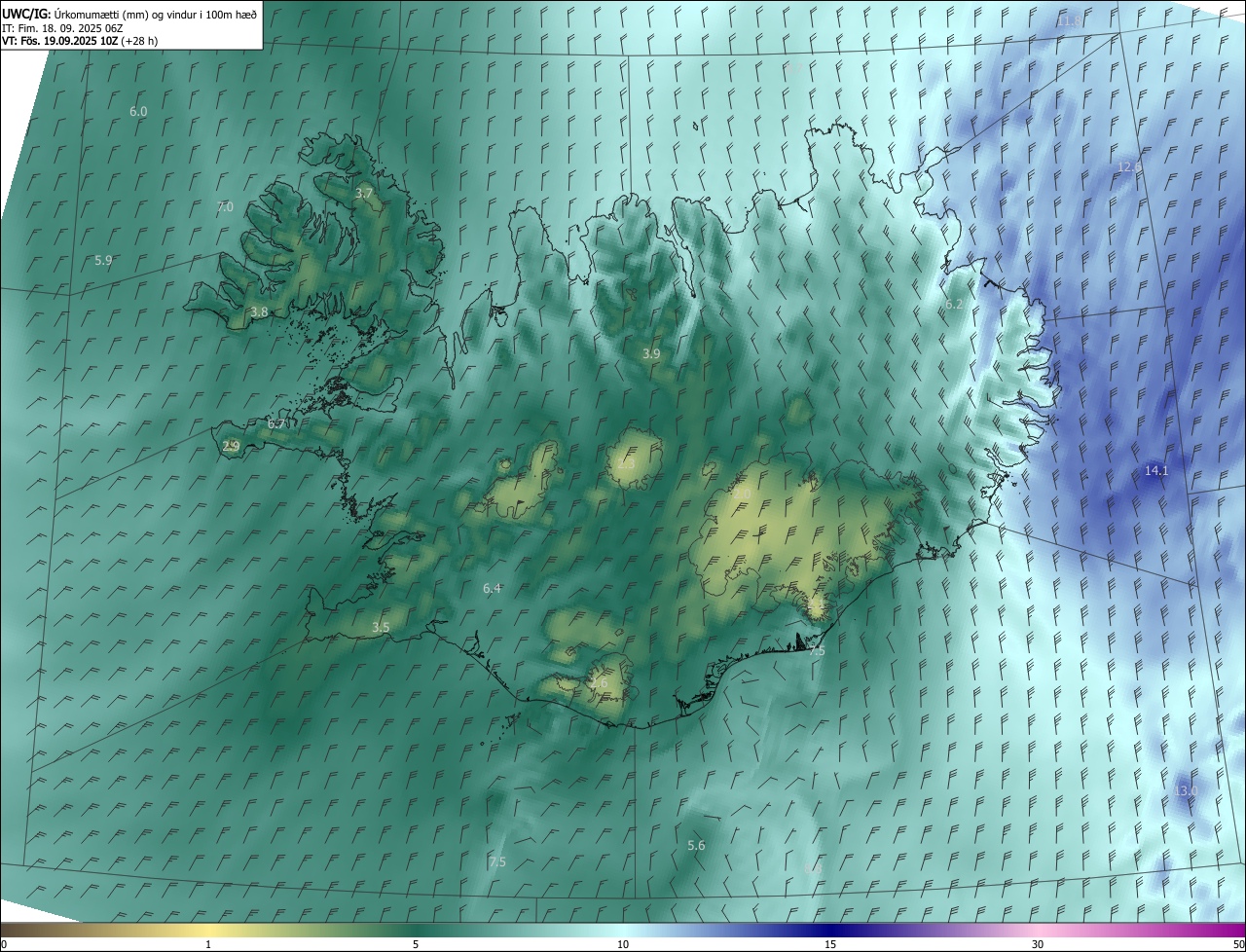Click the map value label 6.4
This screenshot has height=952, width=1246.
pyautogui.click(x=492, y=589)
